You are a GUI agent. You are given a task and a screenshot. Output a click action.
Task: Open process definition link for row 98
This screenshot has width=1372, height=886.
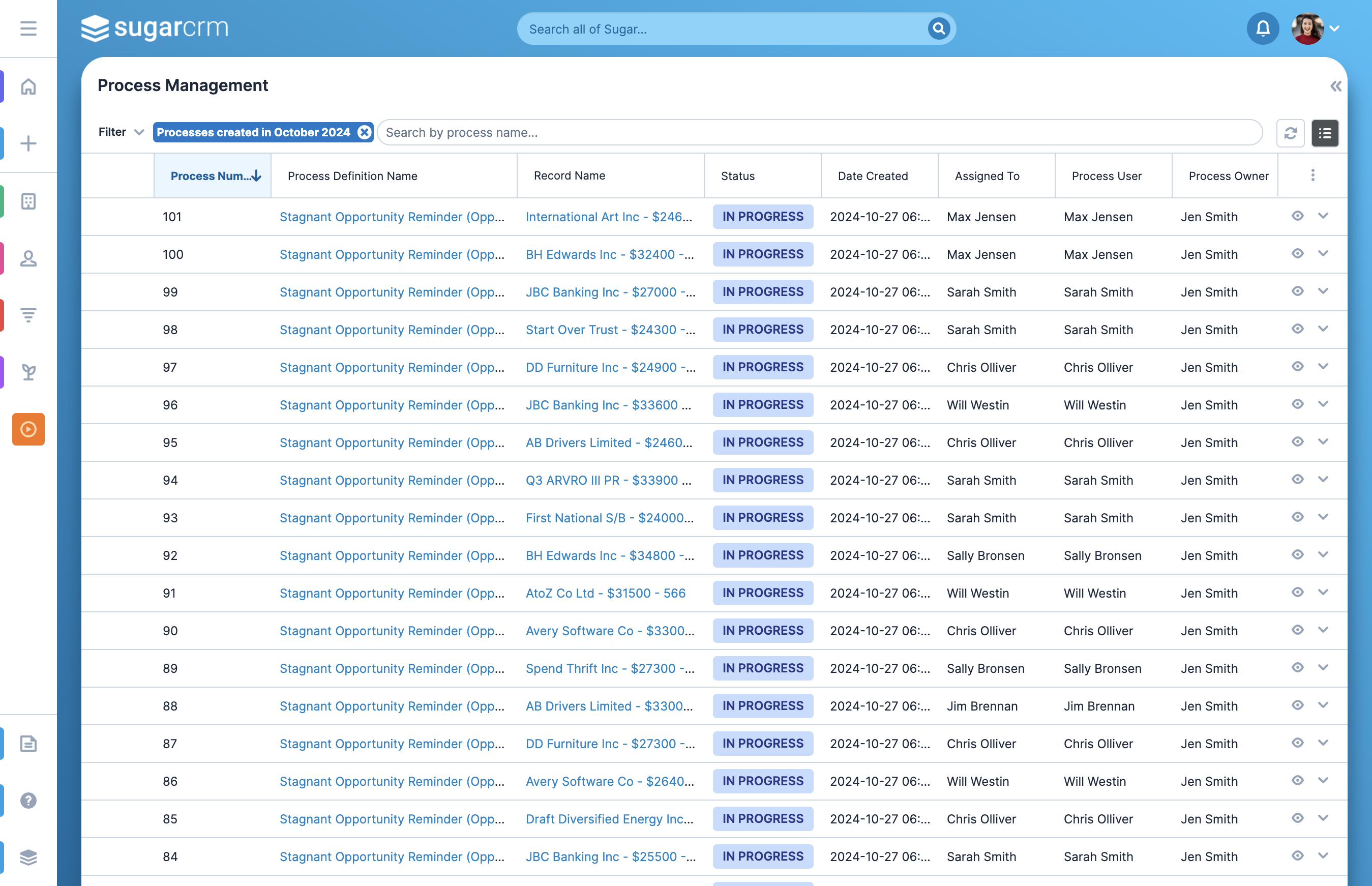click(x=393, y=330)
